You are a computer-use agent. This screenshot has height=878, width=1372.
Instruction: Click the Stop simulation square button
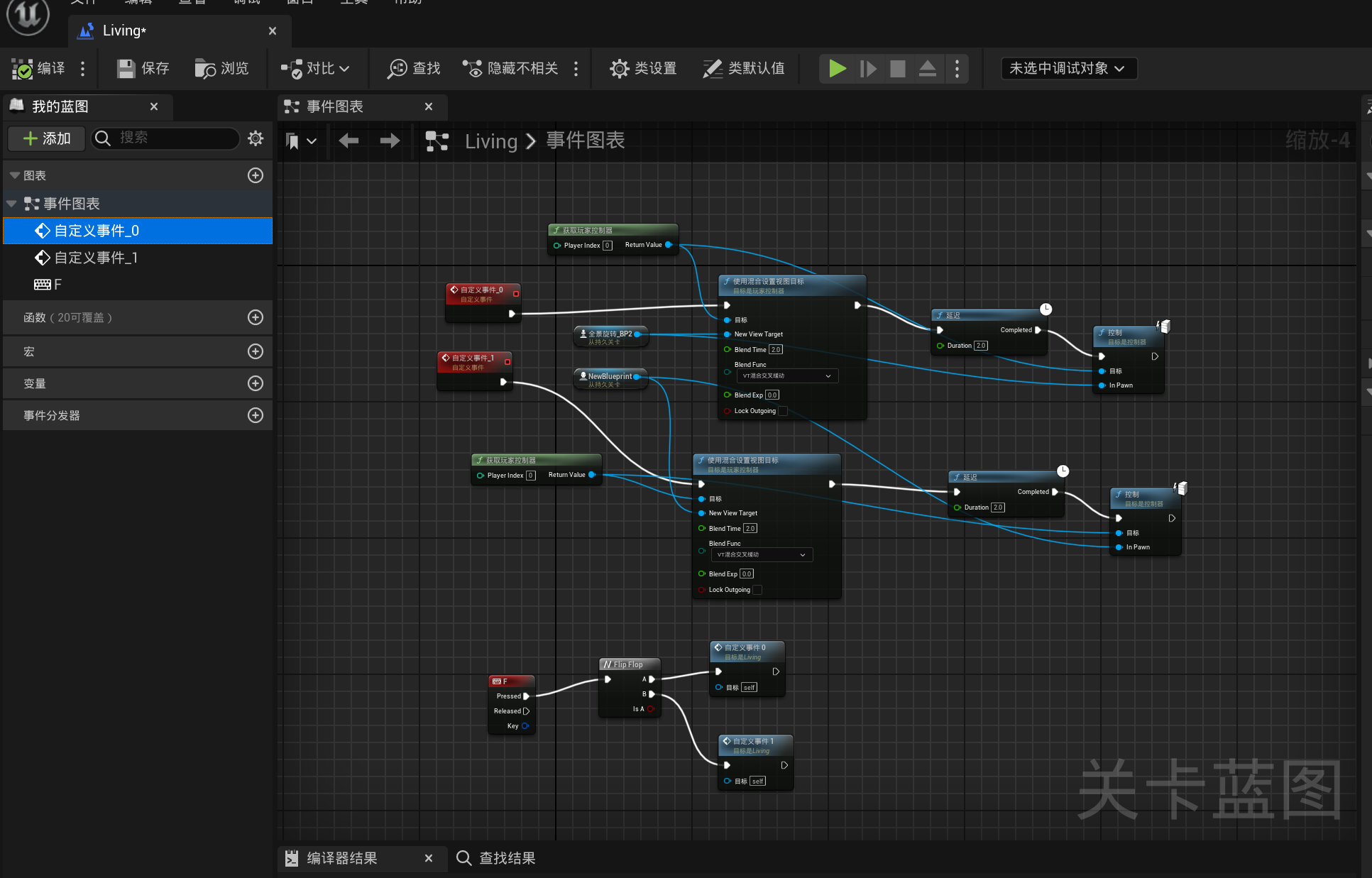point(897,69)
